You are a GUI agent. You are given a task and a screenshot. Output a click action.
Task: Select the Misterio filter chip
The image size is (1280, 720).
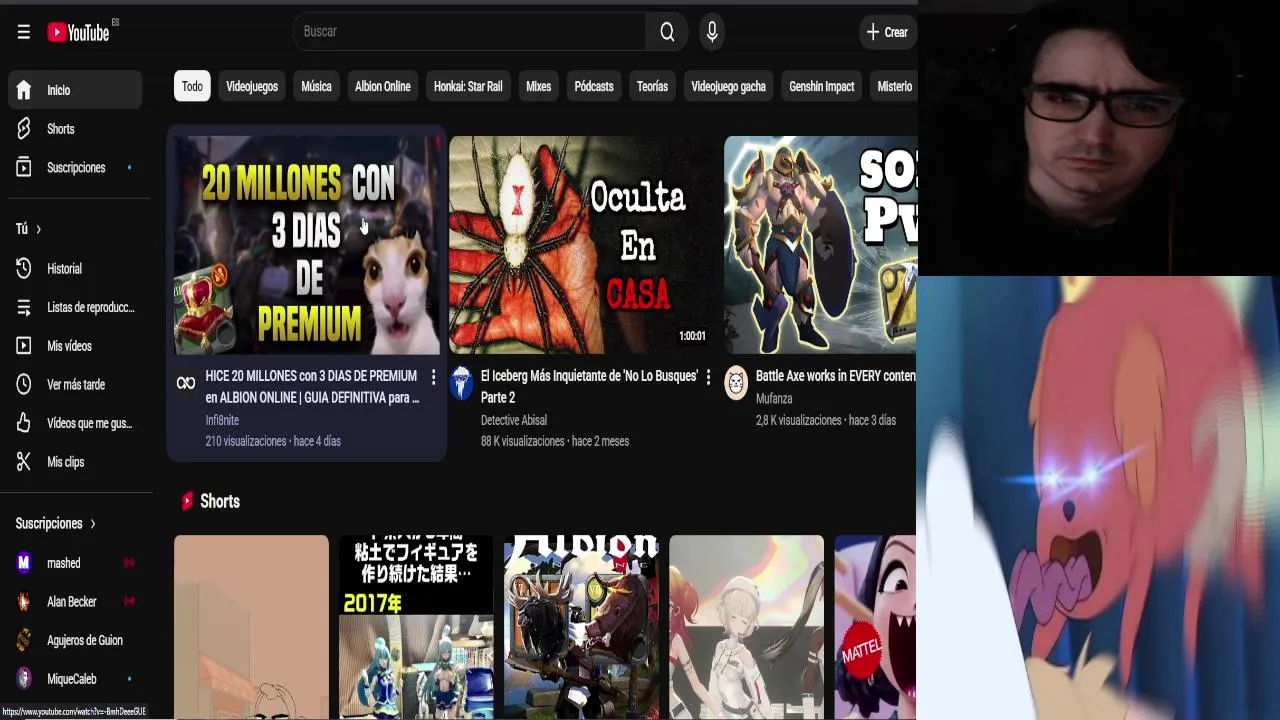(894, 86)
